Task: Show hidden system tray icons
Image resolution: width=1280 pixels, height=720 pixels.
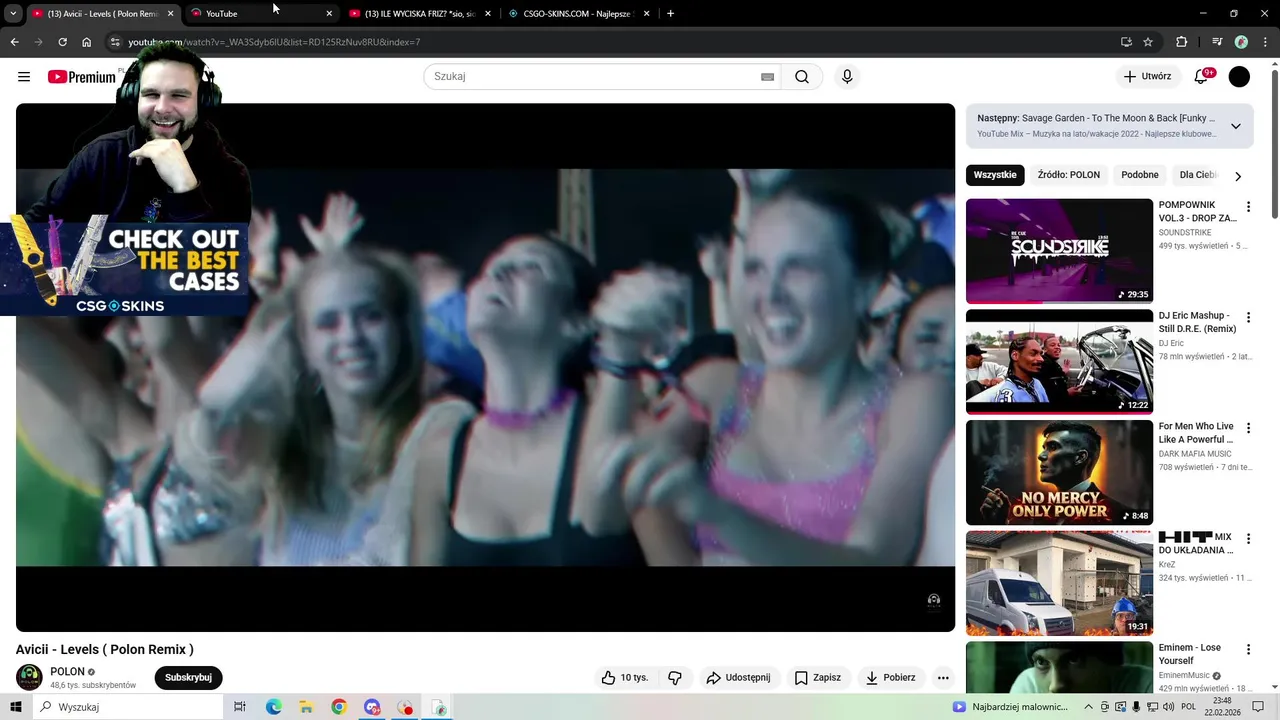Action: (x=1089, y=707)
